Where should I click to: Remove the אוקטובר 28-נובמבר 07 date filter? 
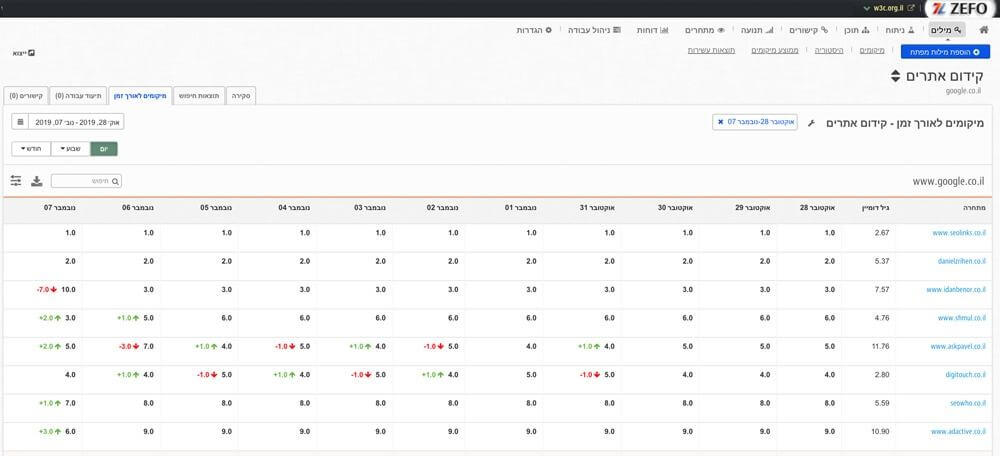coord(721,122)
